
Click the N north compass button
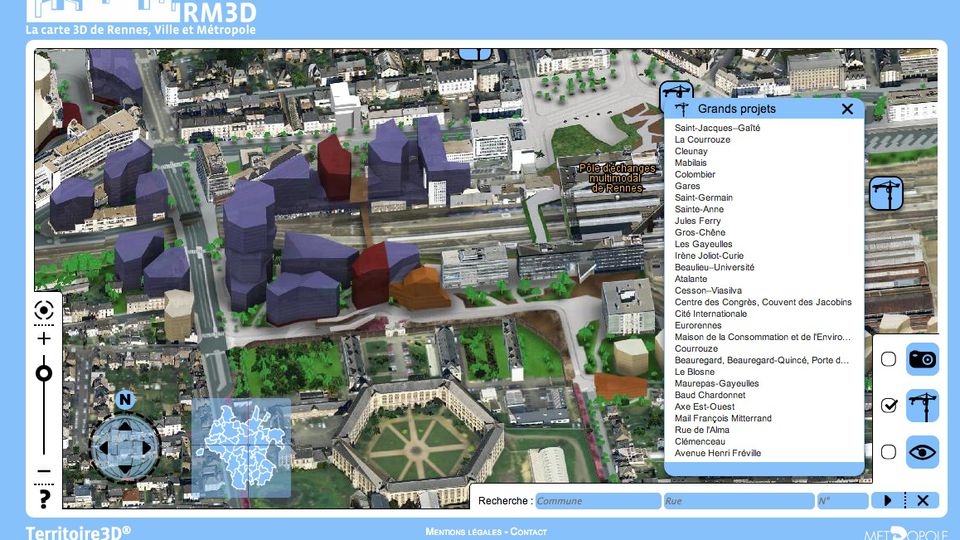(125, 400)
